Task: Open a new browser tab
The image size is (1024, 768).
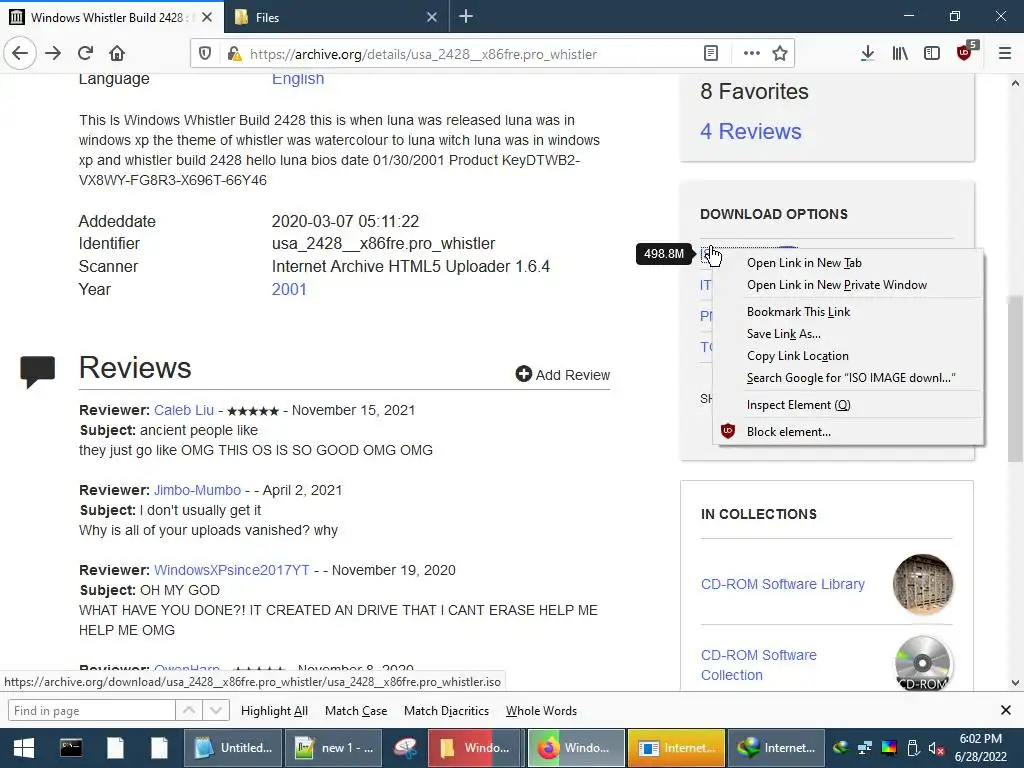Action: click(466, 17)
